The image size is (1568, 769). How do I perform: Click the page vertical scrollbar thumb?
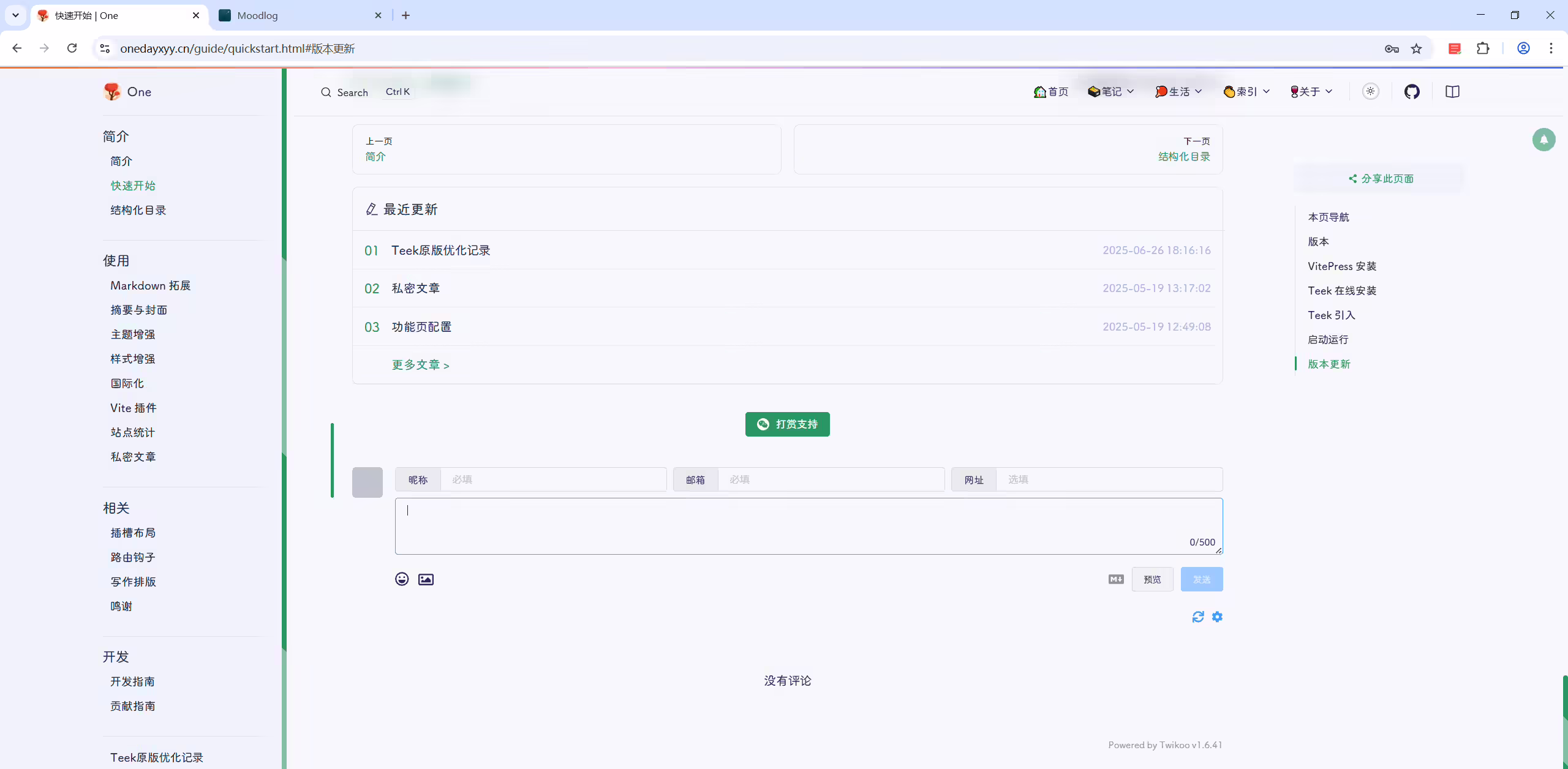coord(1564,721)
